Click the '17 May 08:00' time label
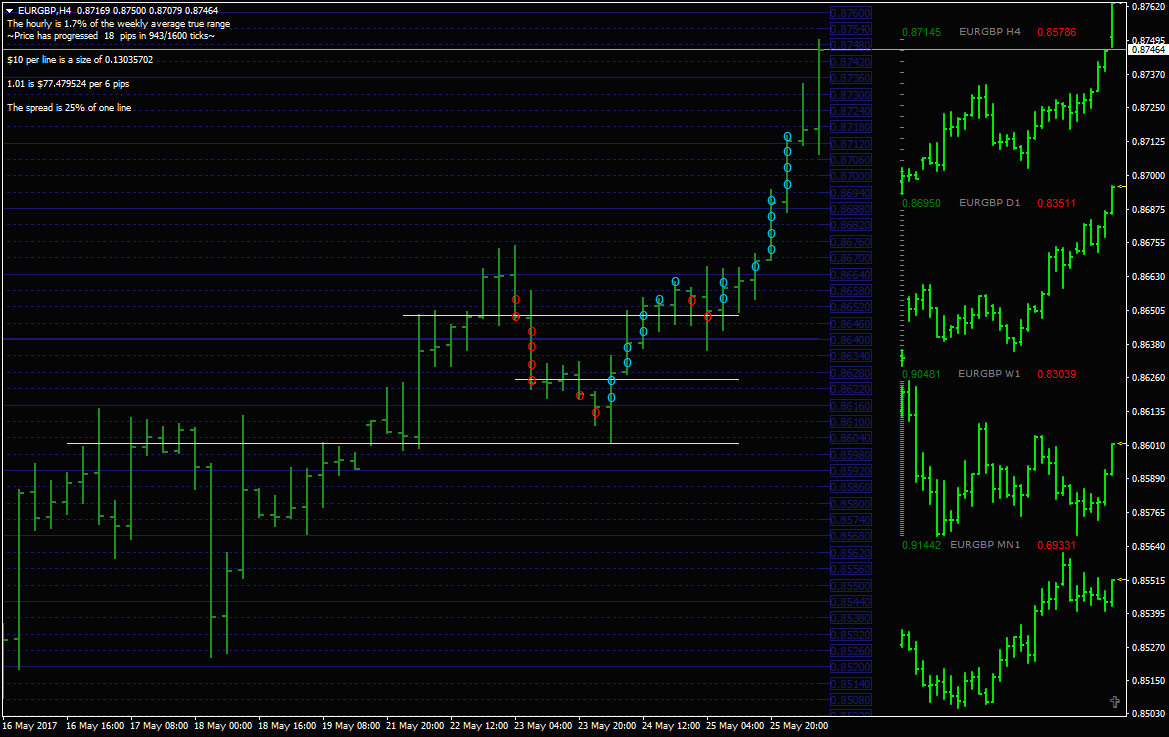 tap(159, 725)
